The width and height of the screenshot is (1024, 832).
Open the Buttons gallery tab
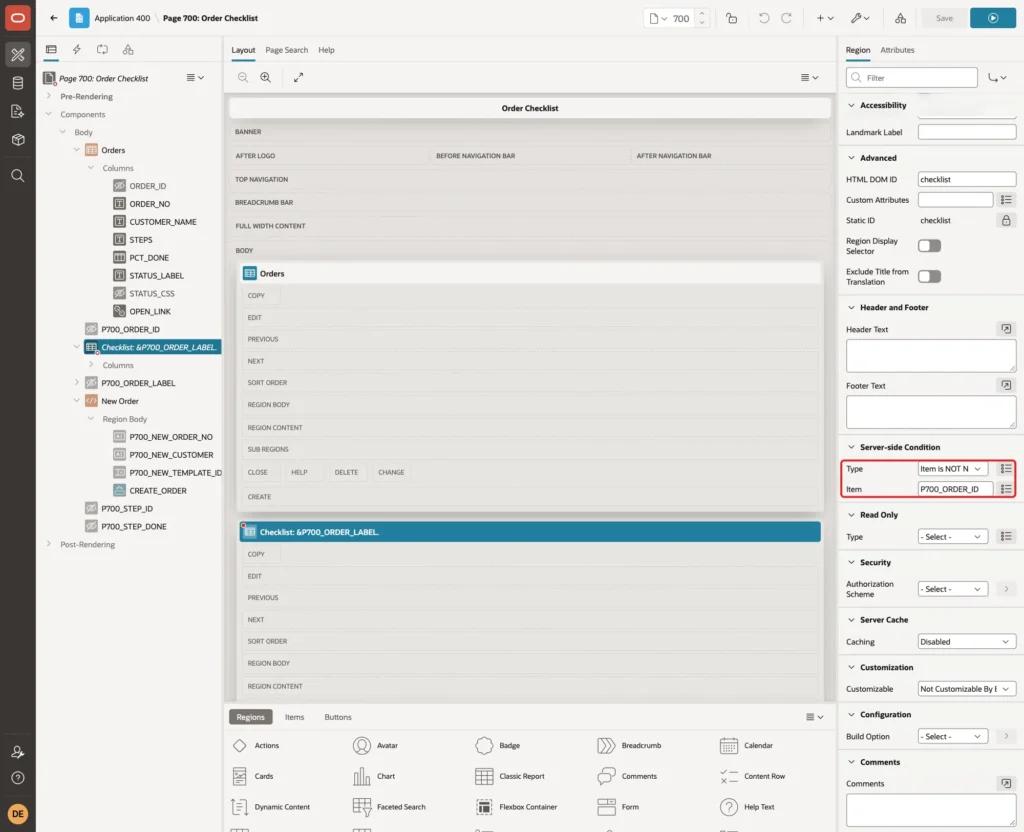pos(338,717)
